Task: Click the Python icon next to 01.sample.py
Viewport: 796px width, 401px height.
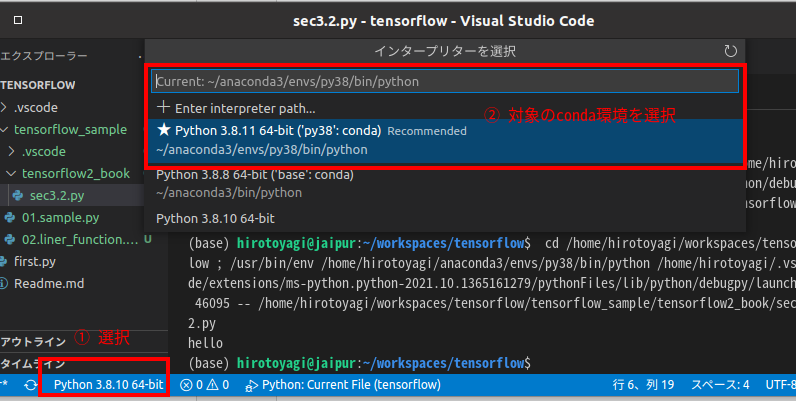Action: coord(12,217)
